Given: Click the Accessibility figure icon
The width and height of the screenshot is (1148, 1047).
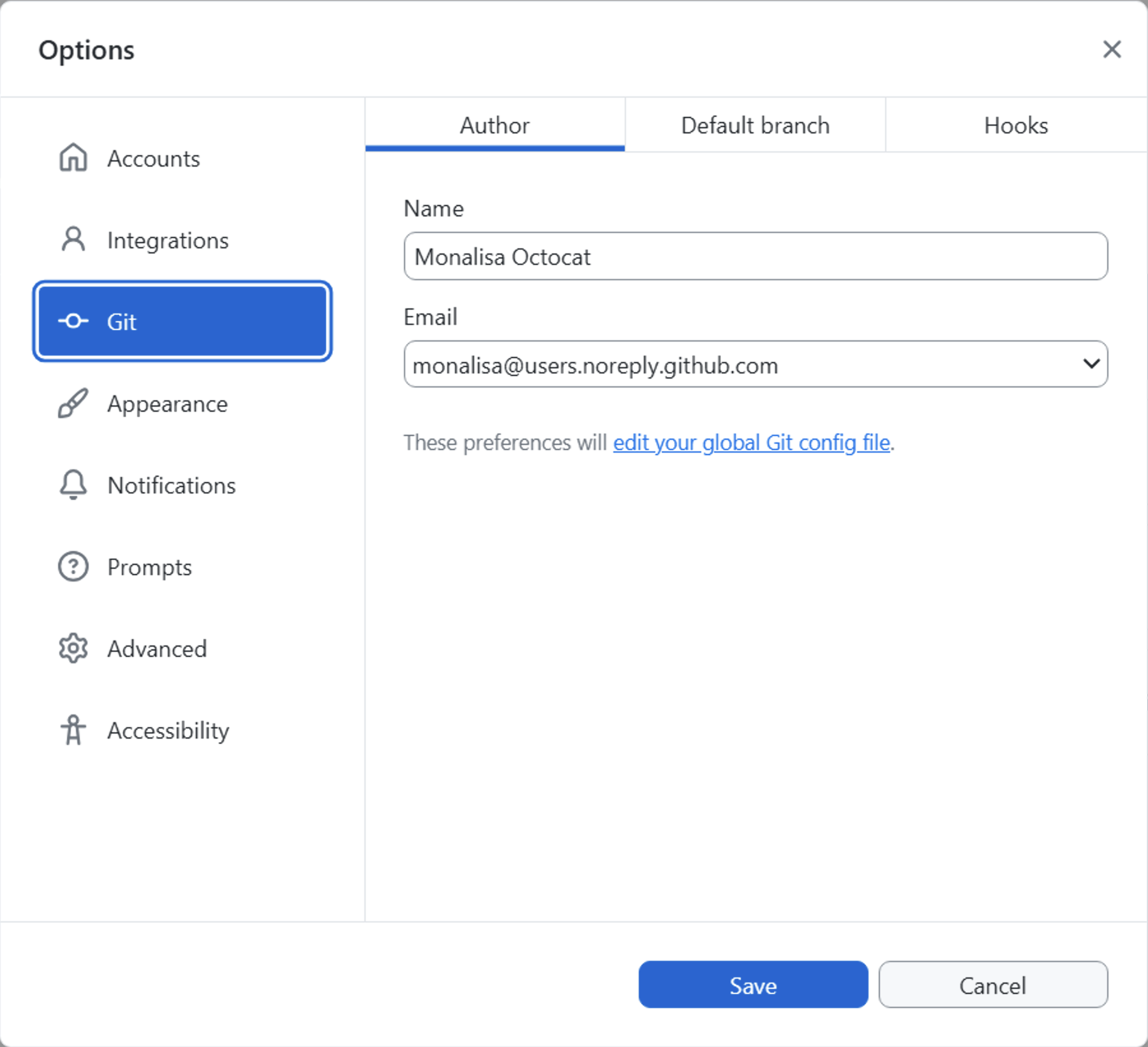Looking at the screenshot, I should click(73, 730).
